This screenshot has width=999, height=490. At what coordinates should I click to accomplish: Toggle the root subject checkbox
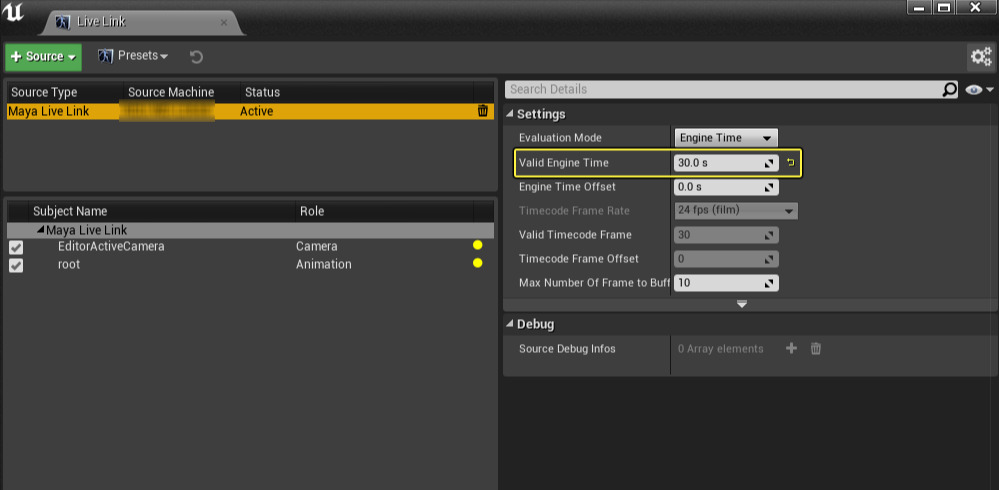tap(16, 265)
